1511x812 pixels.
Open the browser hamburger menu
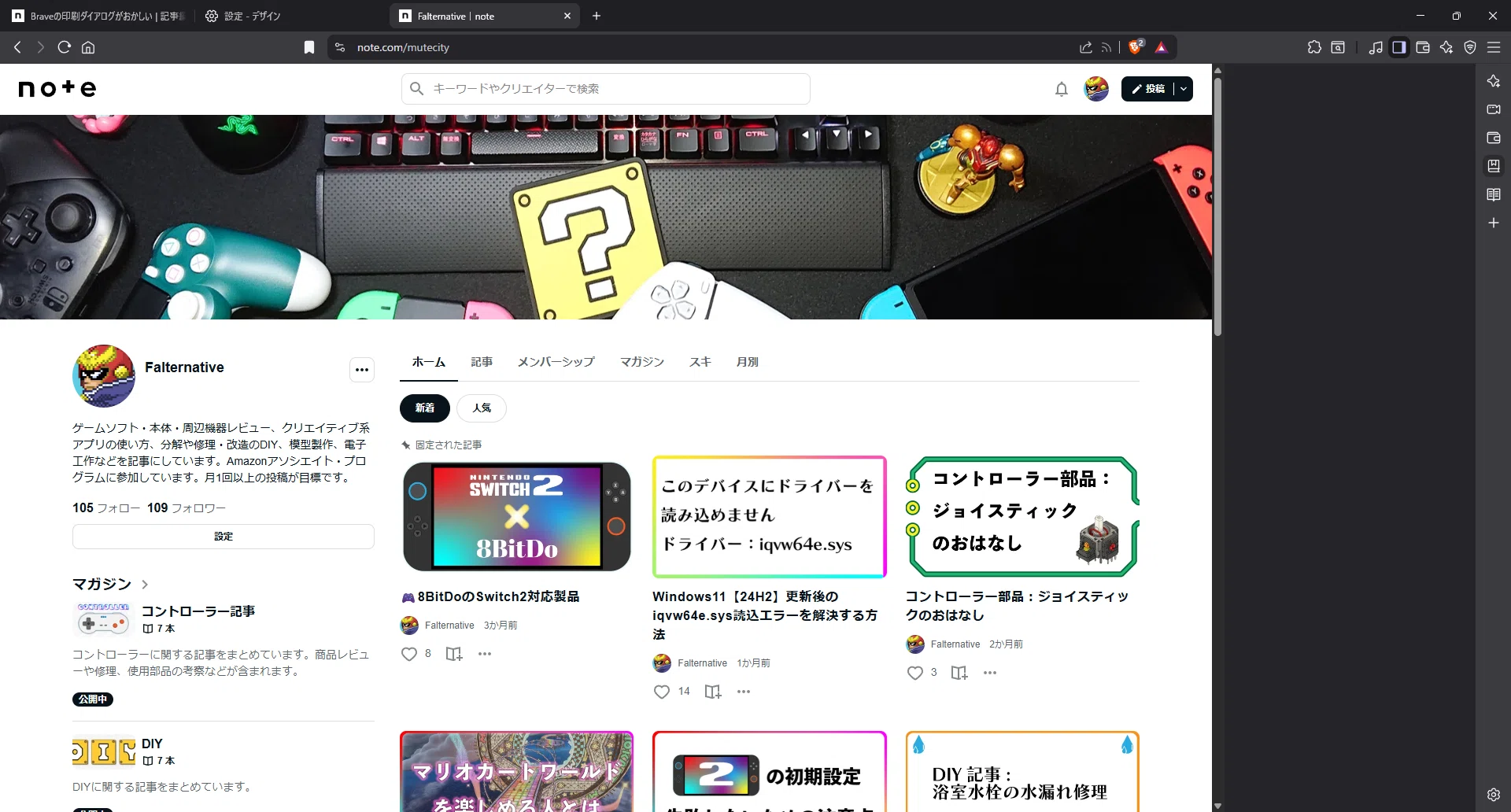(x=1494, y=47)
